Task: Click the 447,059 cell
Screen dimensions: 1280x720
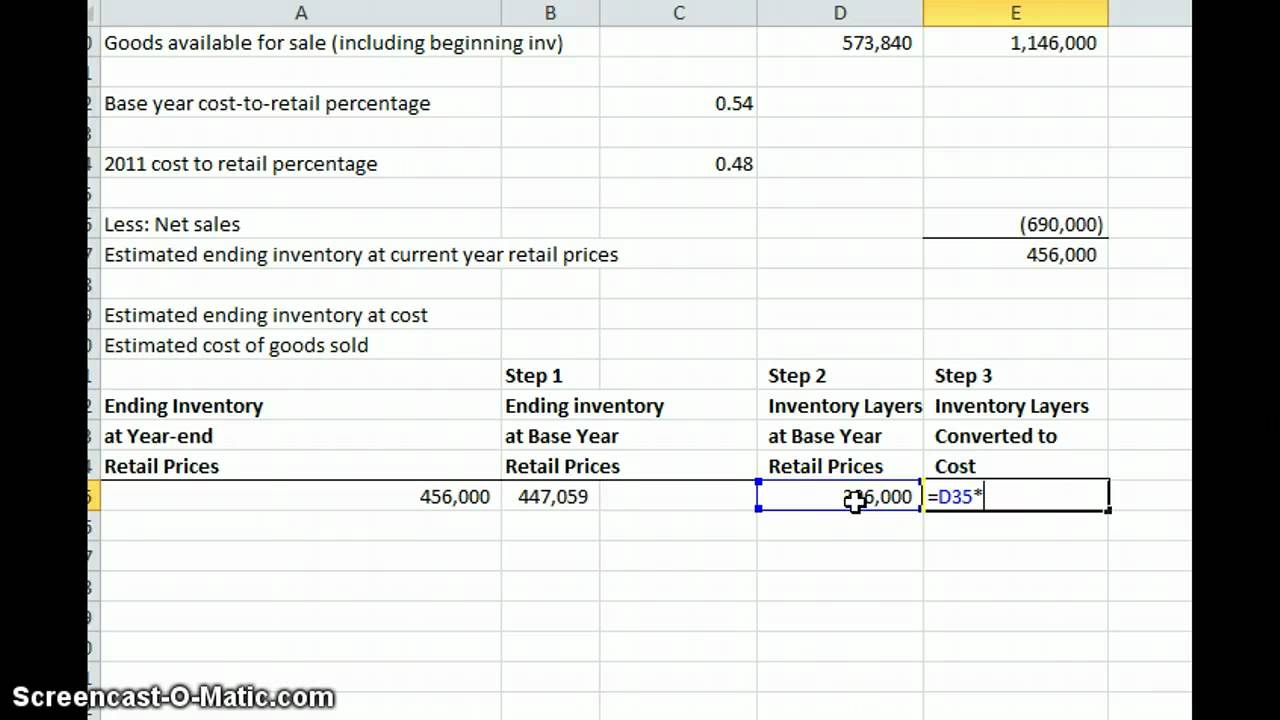Action: click(550, 496)
